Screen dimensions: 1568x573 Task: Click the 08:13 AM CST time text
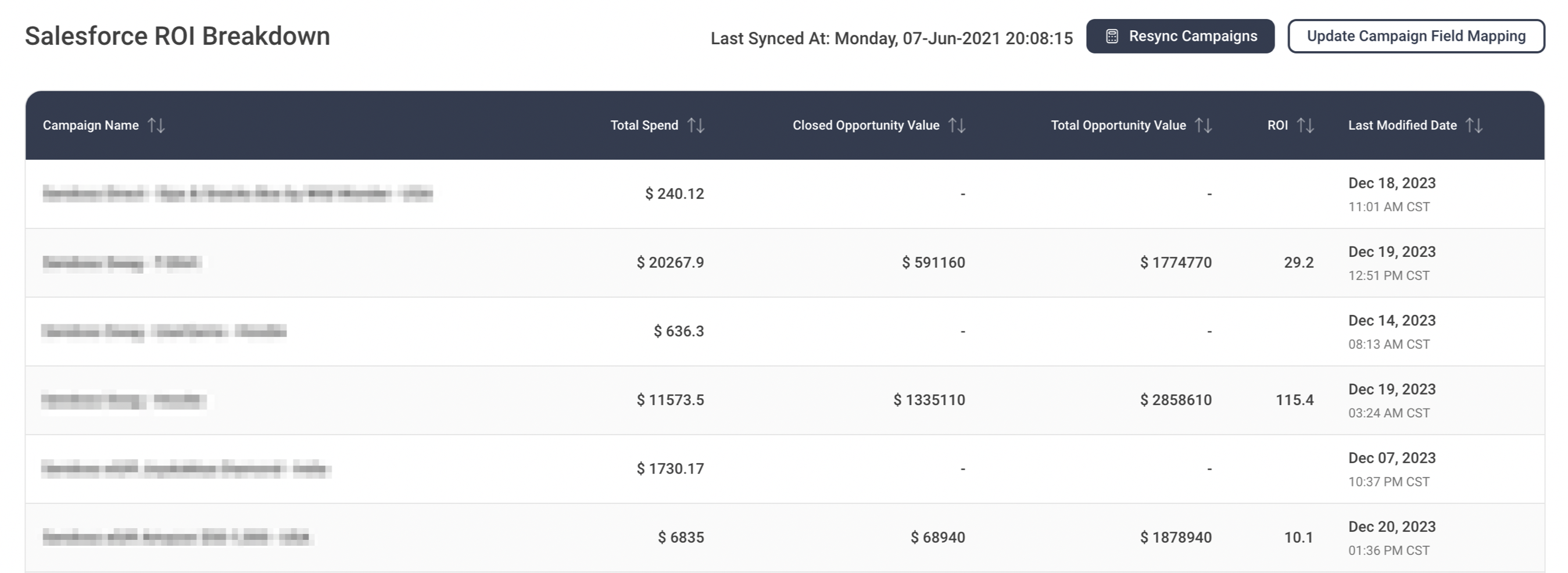point(1388,345)
